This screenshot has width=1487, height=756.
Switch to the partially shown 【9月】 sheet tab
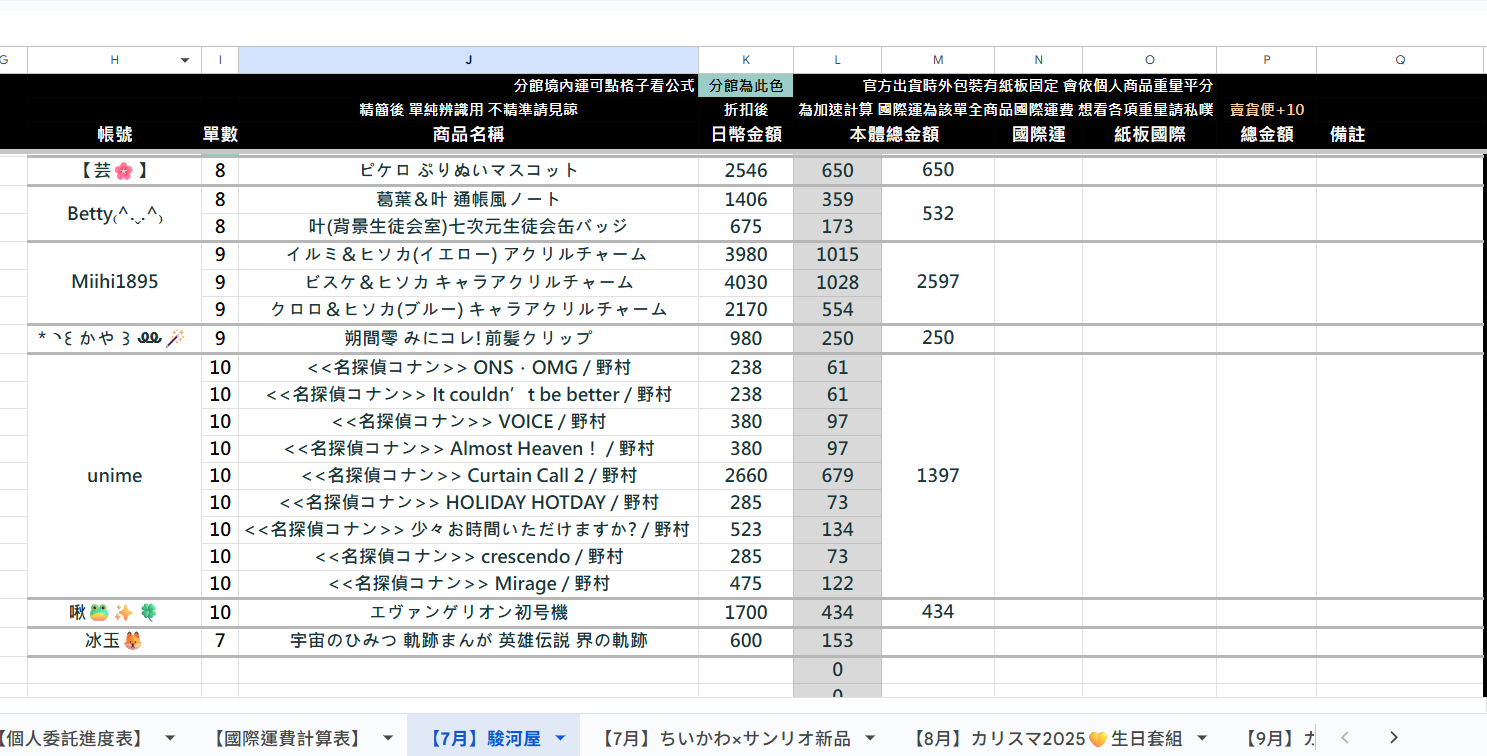1278,738
